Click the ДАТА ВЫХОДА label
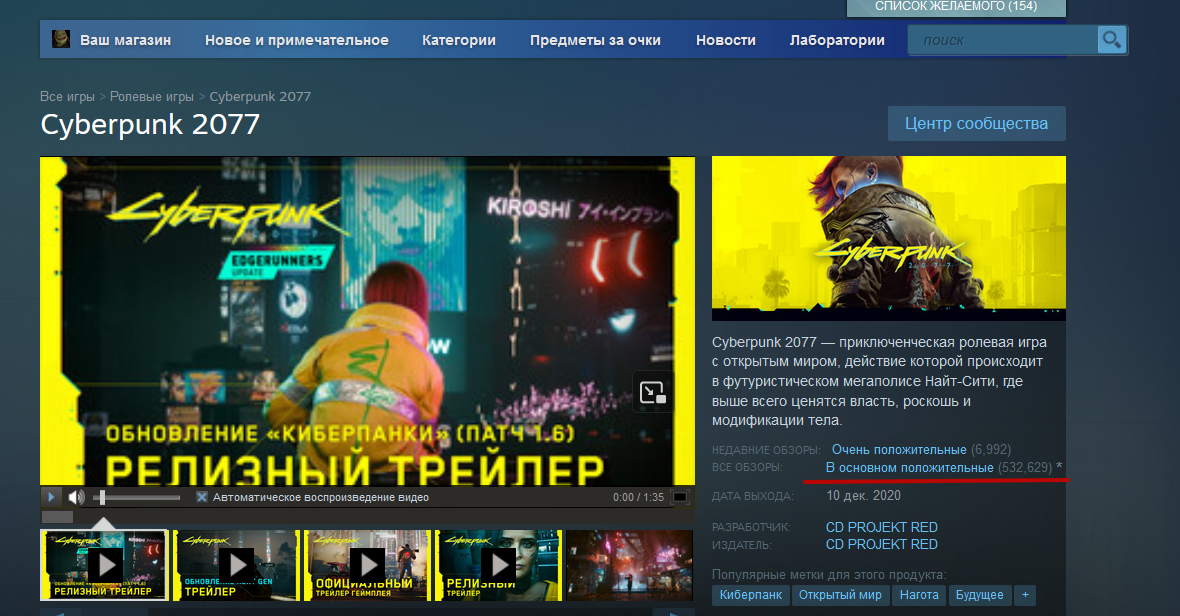The width and height of the screenshot is (1180, 616). pos(753,496)
